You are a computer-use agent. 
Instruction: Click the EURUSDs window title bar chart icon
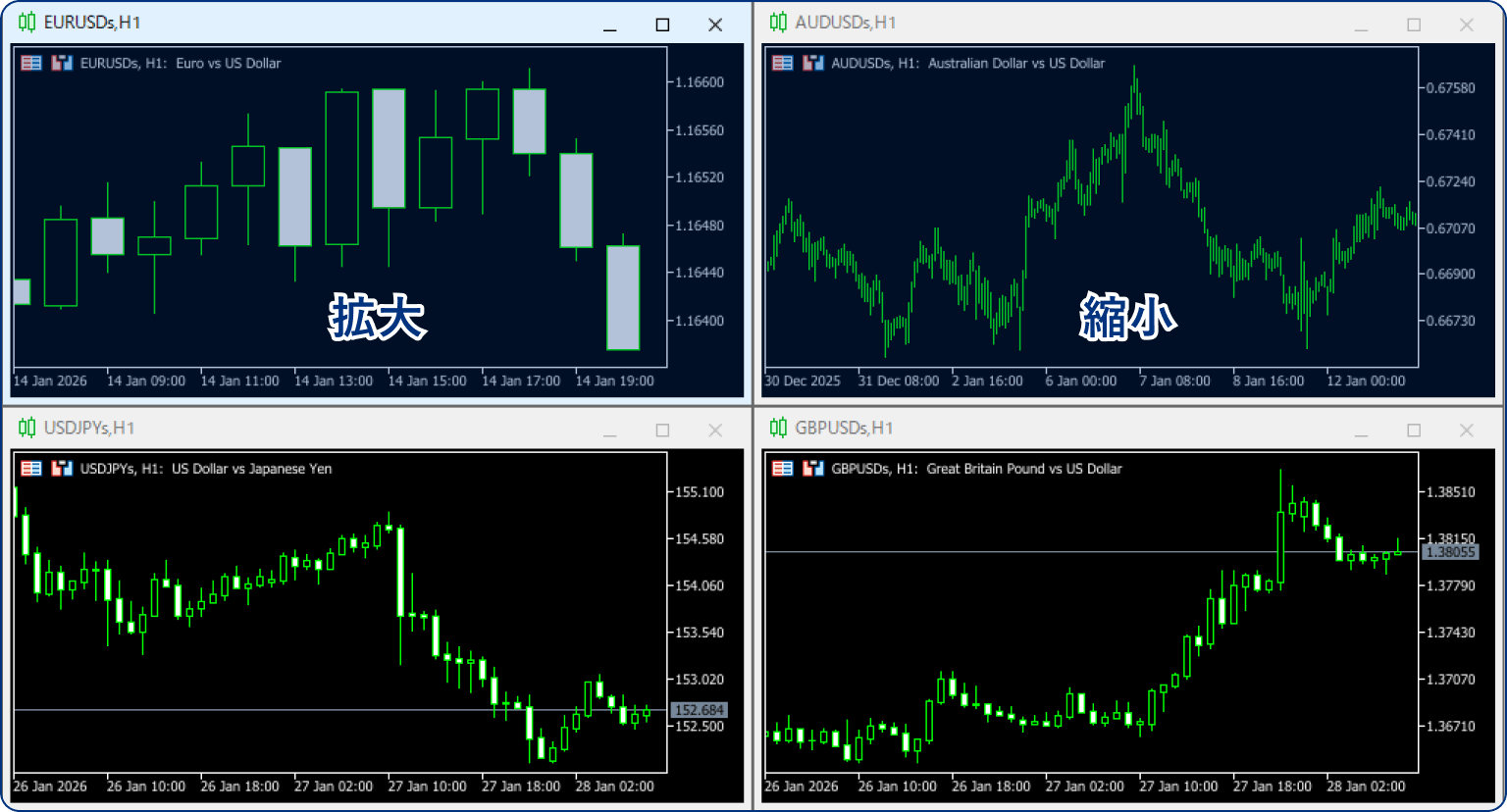(26, 23)
